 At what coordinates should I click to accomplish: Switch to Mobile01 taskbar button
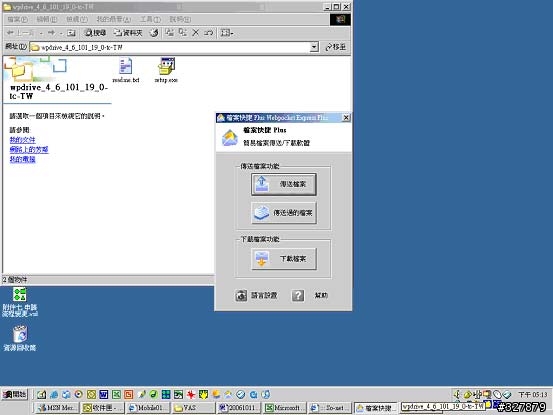click(x=148, y=408)
